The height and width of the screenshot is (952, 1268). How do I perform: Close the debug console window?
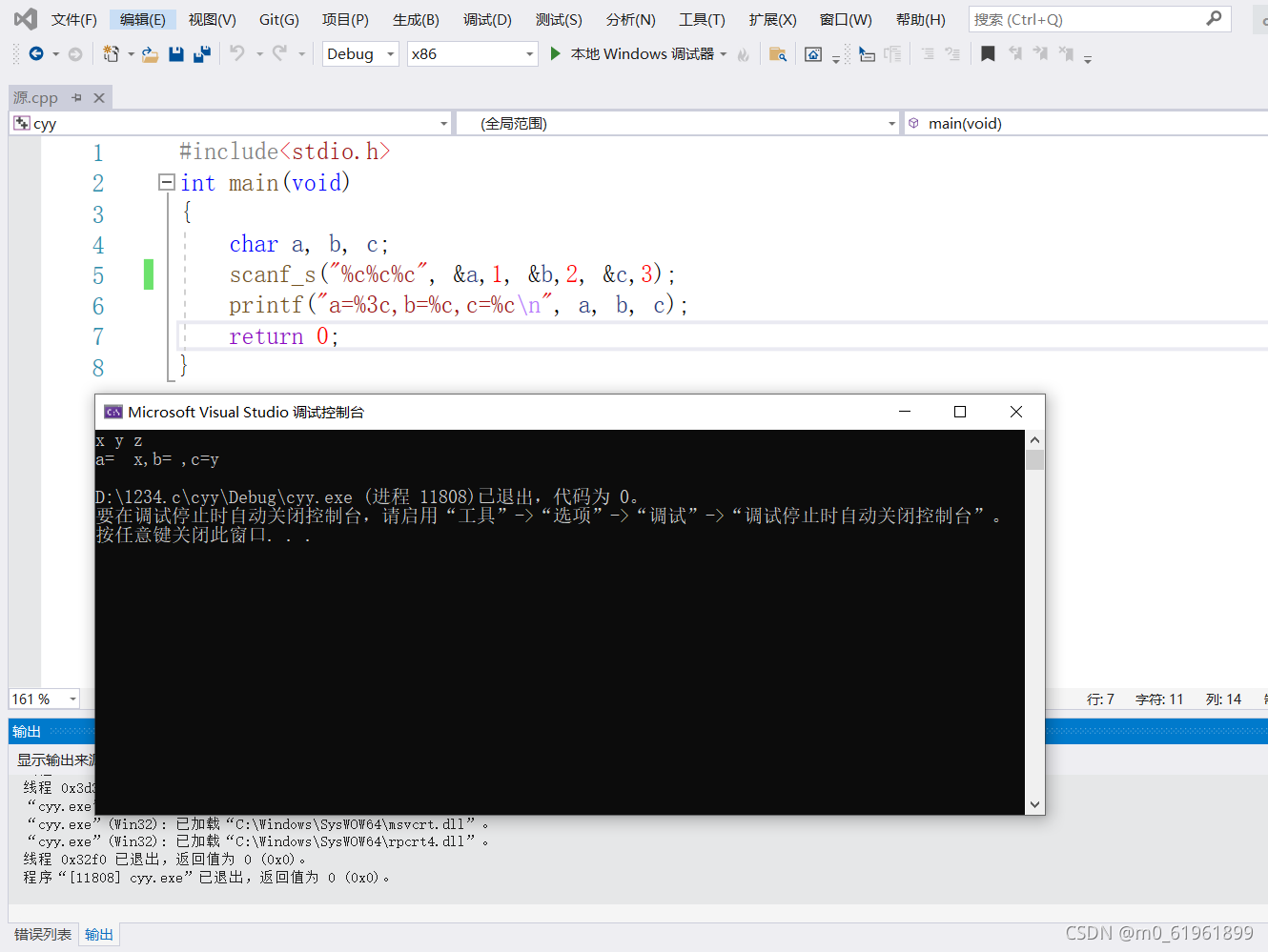(1016, 412)
